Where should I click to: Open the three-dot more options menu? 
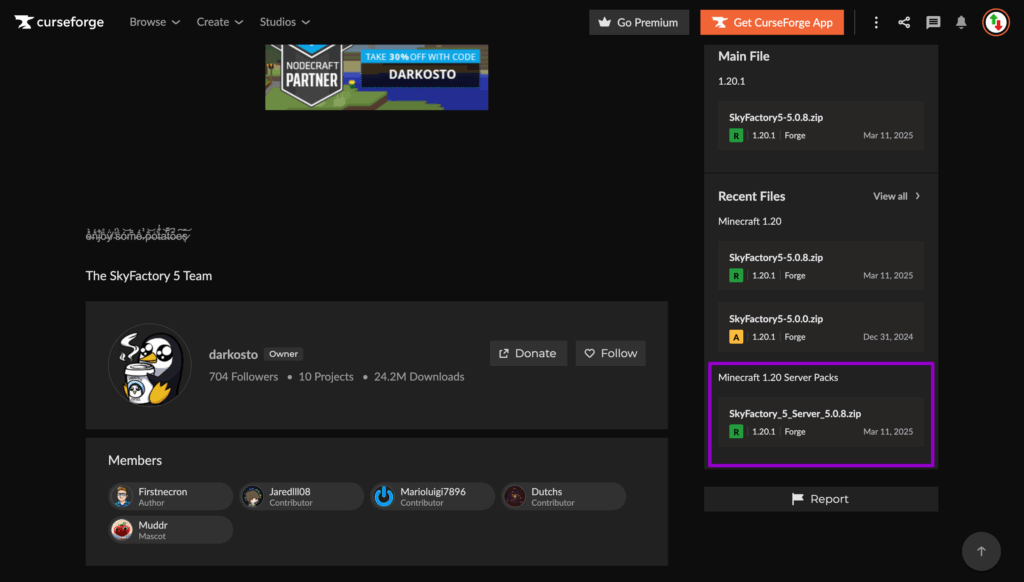click(x=876, y=22)
